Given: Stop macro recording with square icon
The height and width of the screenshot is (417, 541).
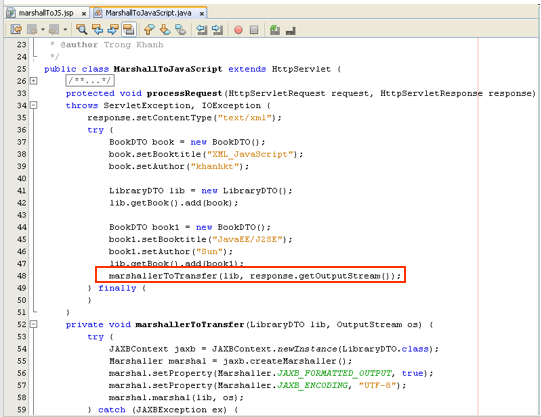Looking at the screenshot, I should click(x=254, y=30).
